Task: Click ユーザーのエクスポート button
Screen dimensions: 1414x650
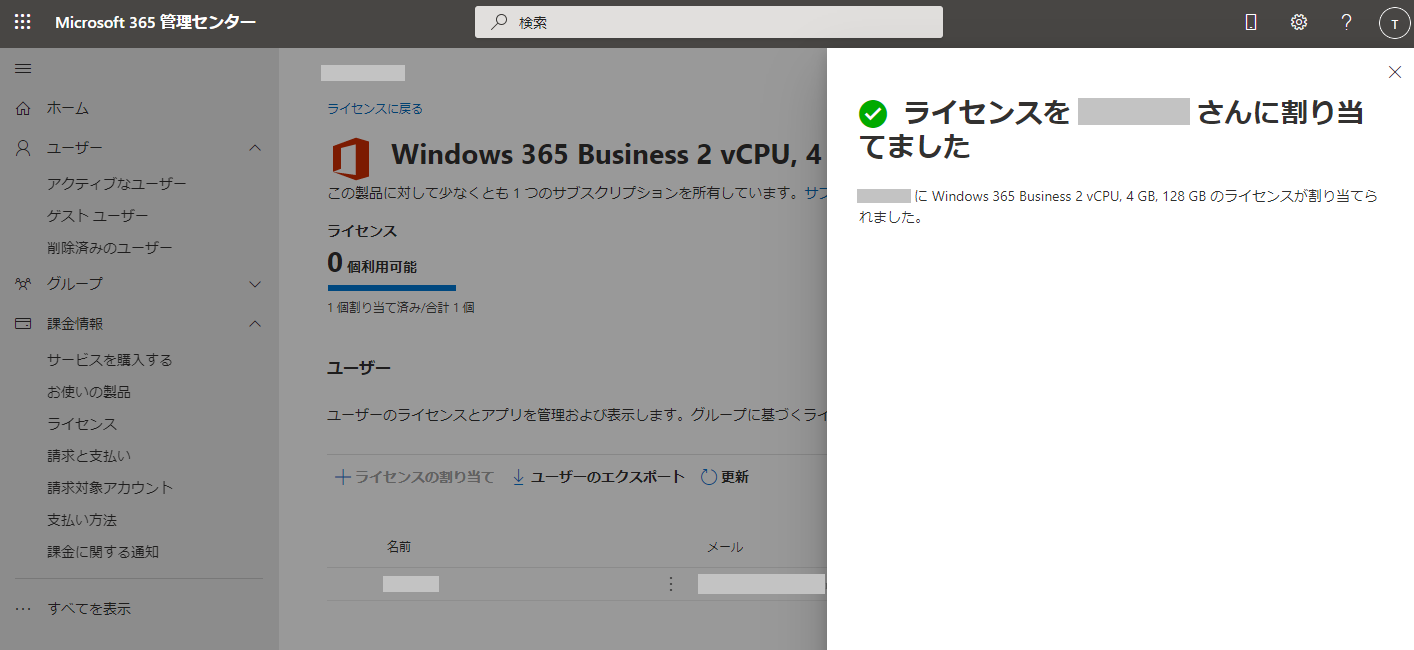Action: (x=598, y=477)
